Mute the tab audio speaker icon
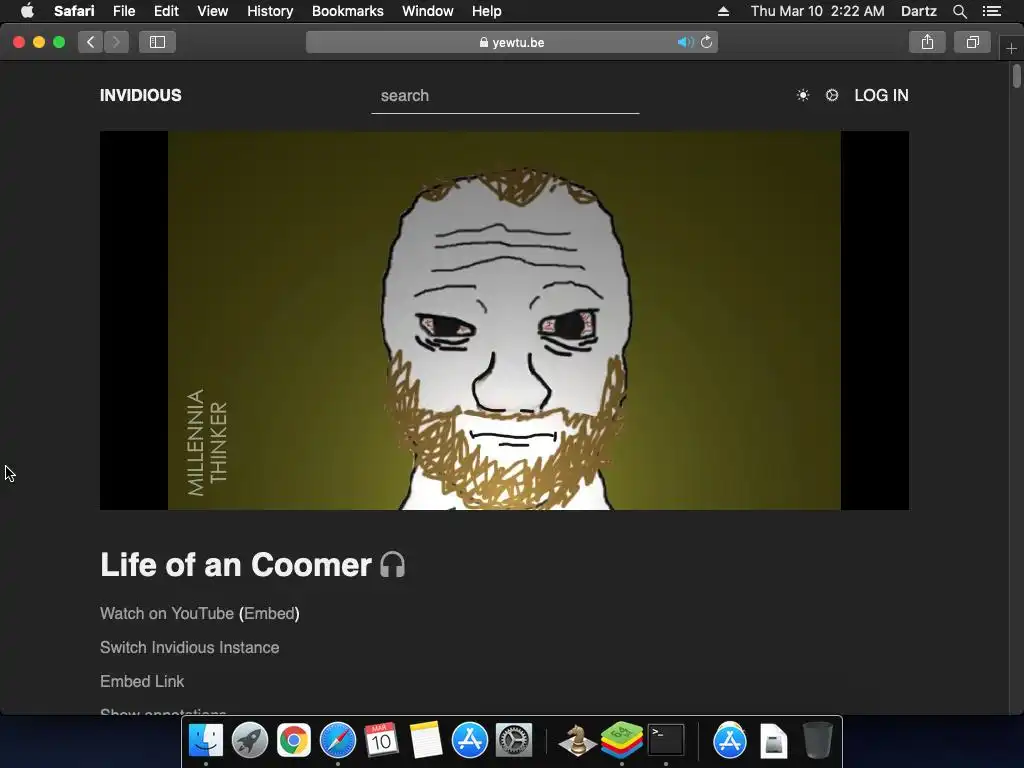Viewport: 1024px width, 768px height. tap(685, 42)
